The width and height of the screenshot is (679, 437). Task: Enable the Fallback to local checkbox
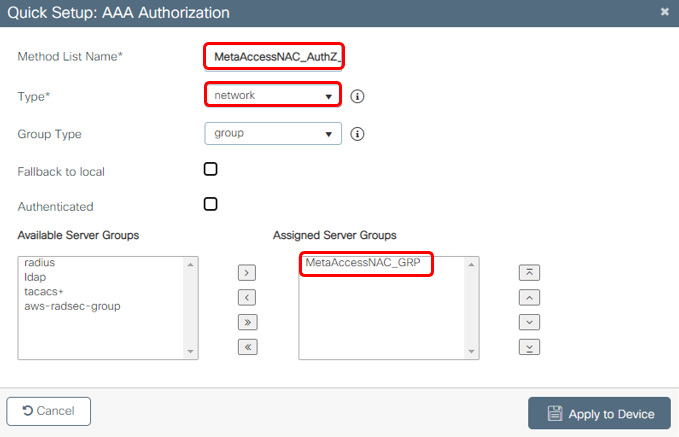[x=210, y=169]
